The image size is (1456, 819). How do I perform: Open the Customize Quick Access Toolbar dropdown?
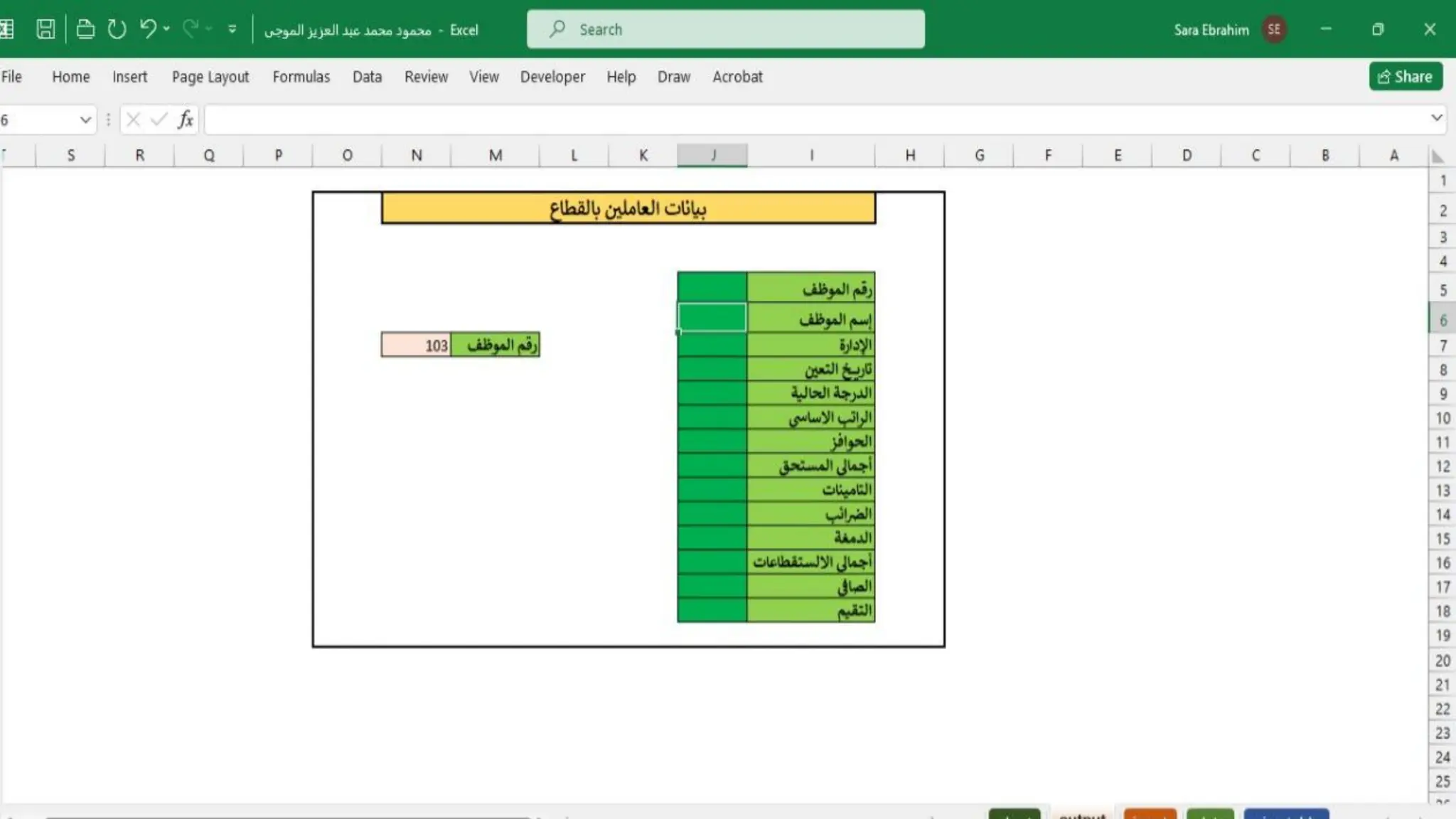[x=232, y=29]
